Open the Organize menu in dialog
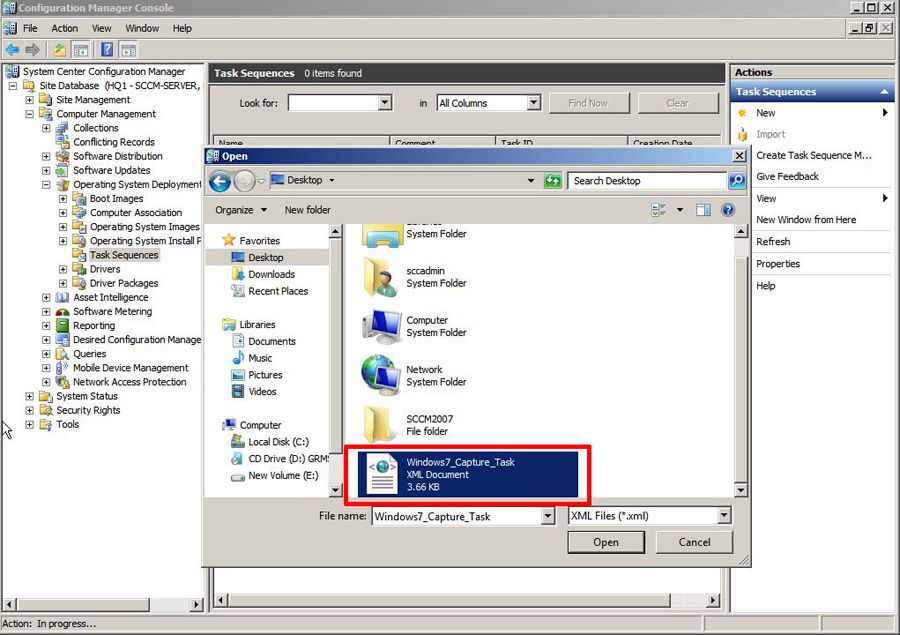 point(240,210)
